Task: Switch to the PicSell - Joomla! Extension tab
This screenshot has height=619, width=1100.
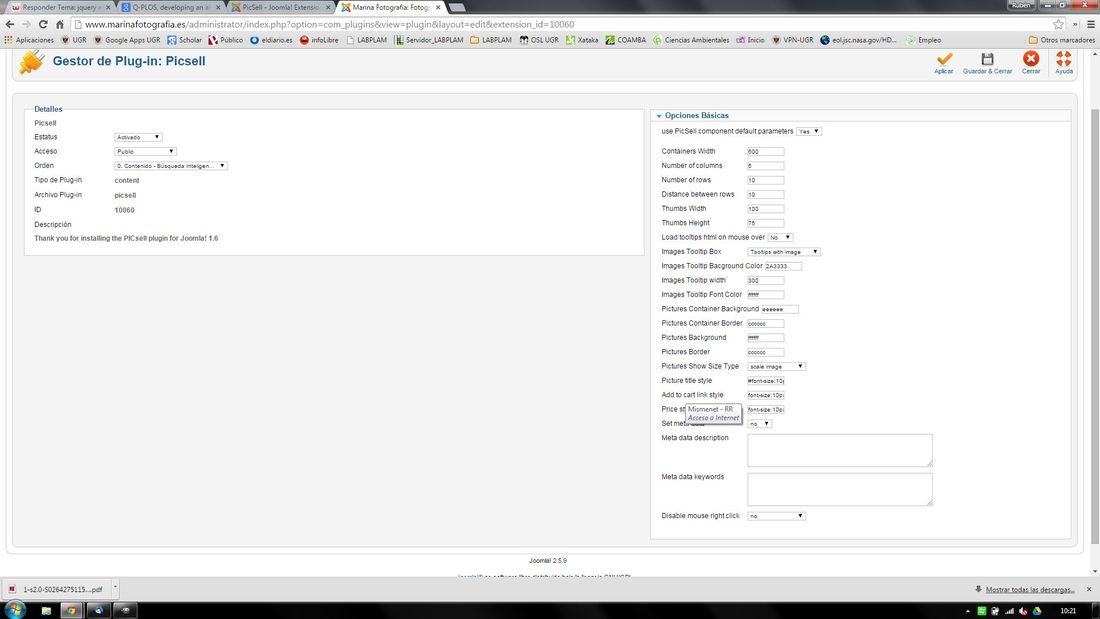Action: 281,7
